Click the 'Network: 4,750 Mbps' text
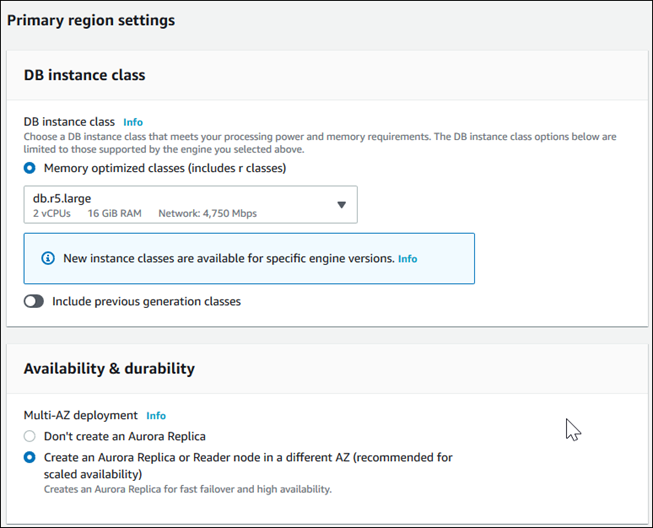Viewport: 653px width, 528px height. [x=207, y=214]
